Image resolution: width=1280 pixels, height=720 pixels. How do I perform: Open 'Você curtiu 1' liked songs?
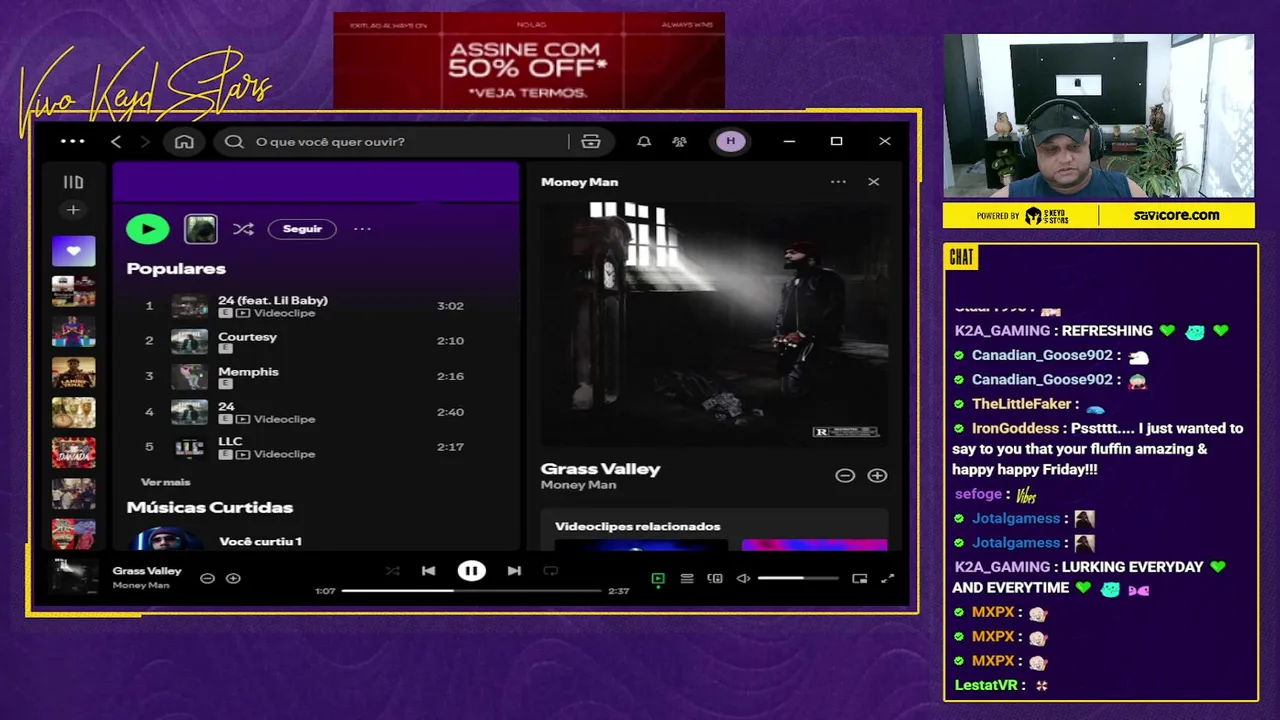pyautogui.click(x=260, y=541)
